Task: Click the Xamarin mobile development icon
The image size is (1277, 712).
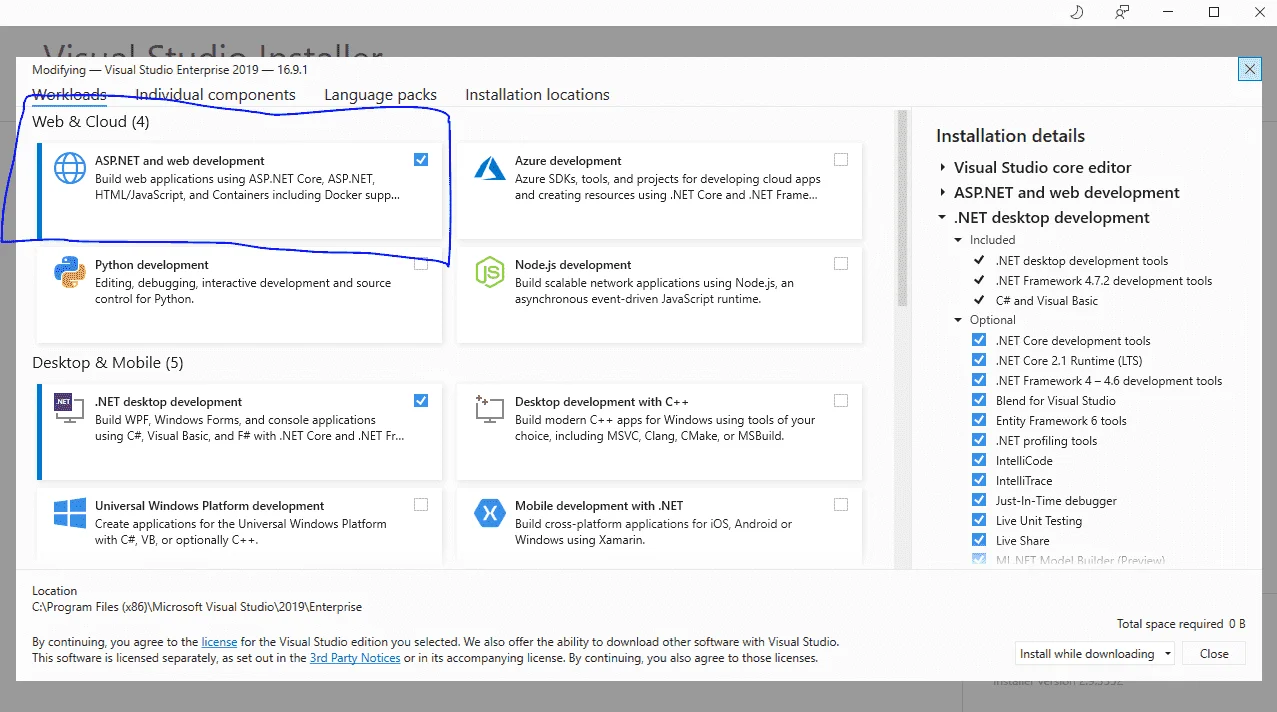Action: (x=490, y=513)
